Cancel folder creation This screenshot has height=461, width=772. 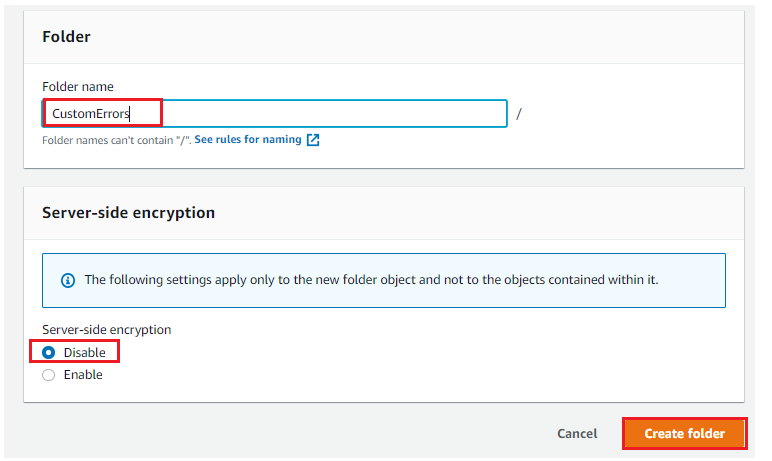pyautogui.click(x=577, y=433)
